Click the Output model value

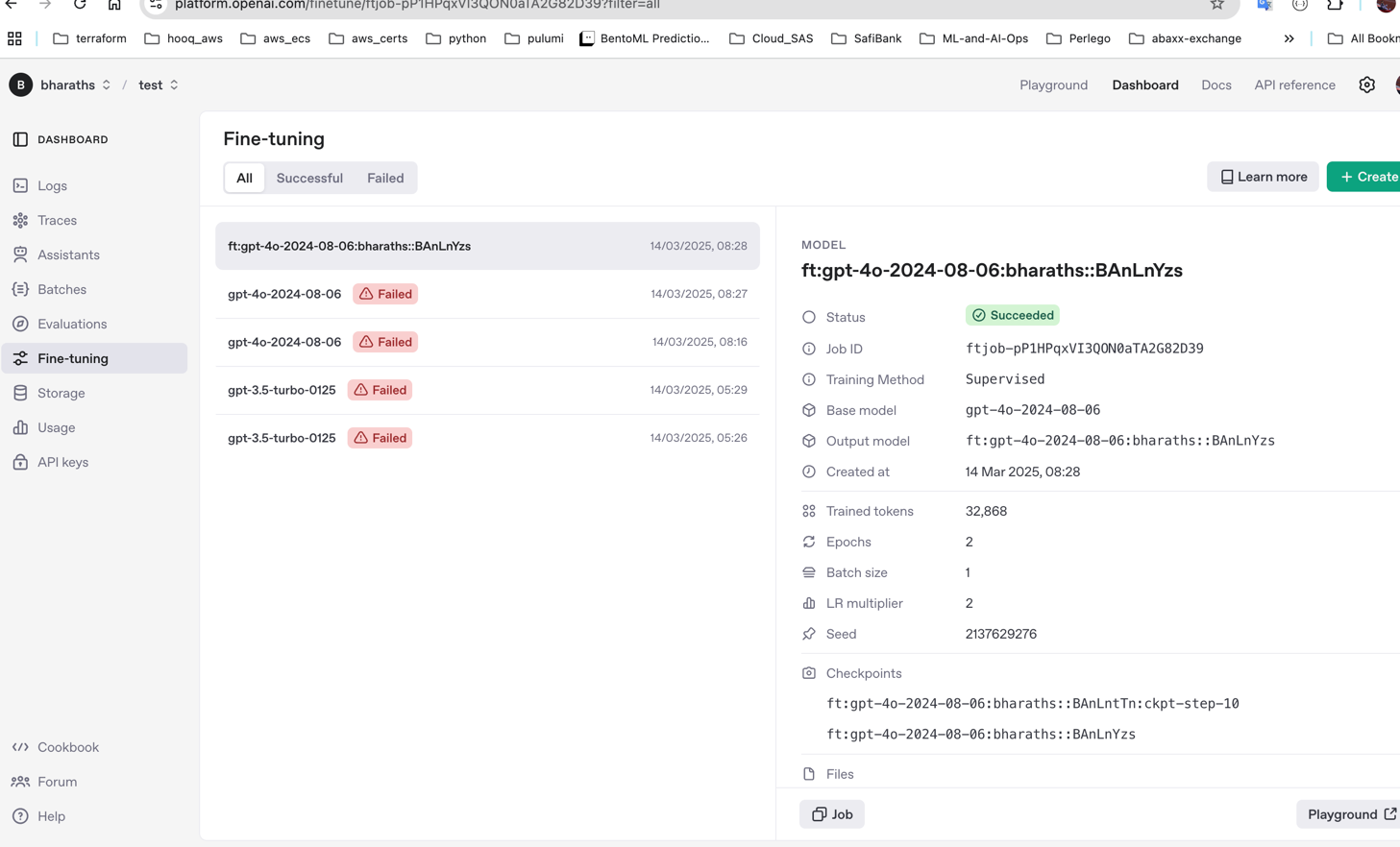[x=1119, y=441]
